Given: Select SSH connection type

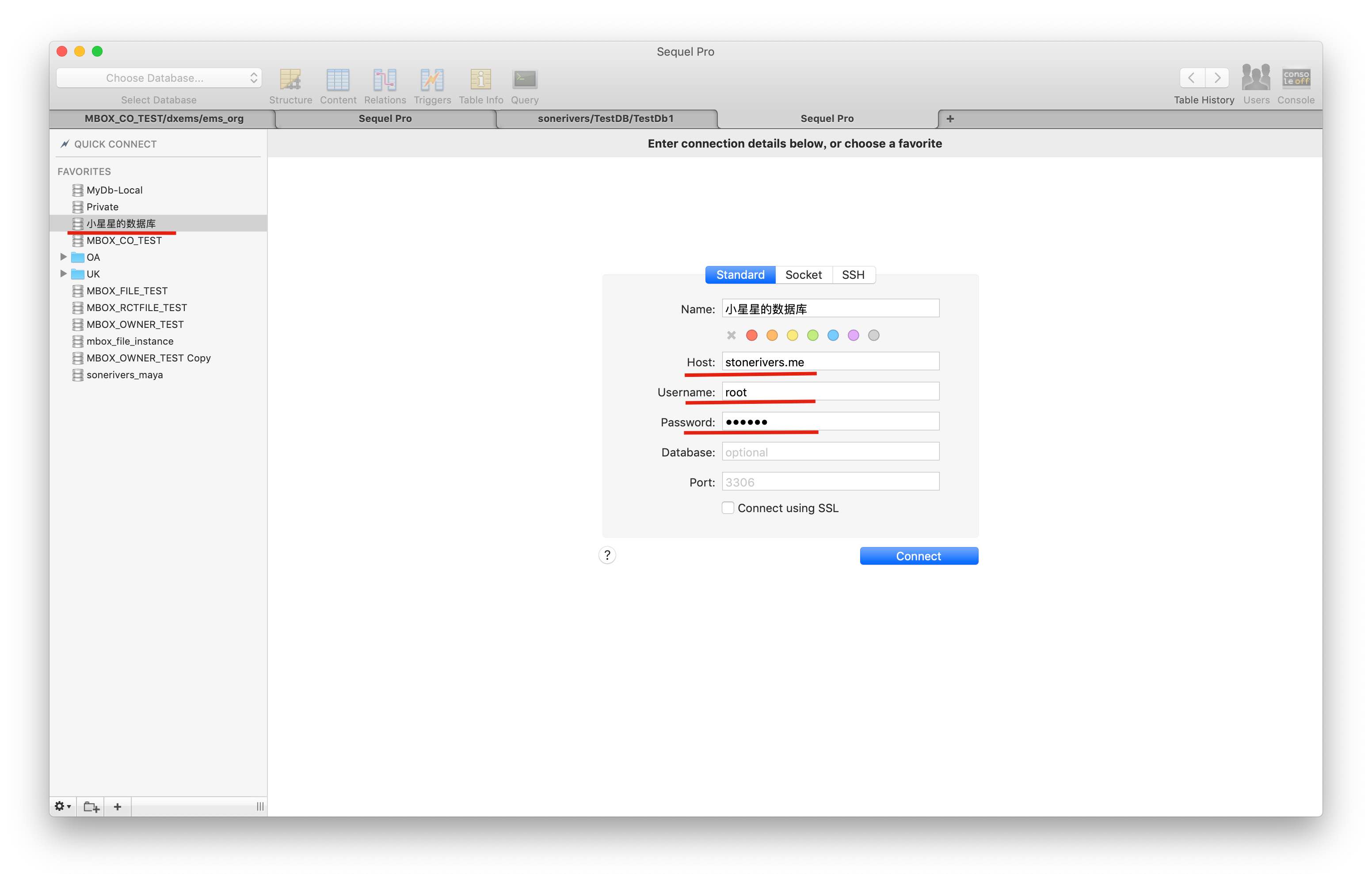Looking at the screenshot, I should point(853,275).
